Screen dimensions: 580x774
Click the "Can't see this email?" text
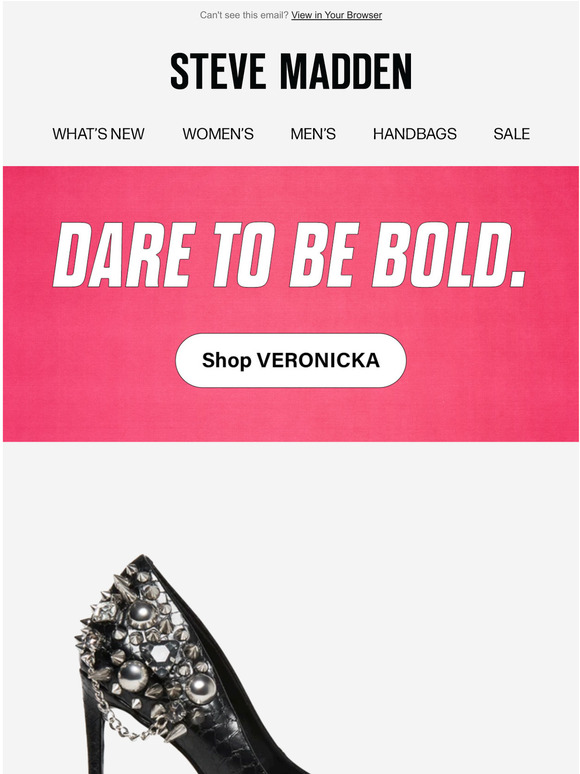click(x=244, y=15)
